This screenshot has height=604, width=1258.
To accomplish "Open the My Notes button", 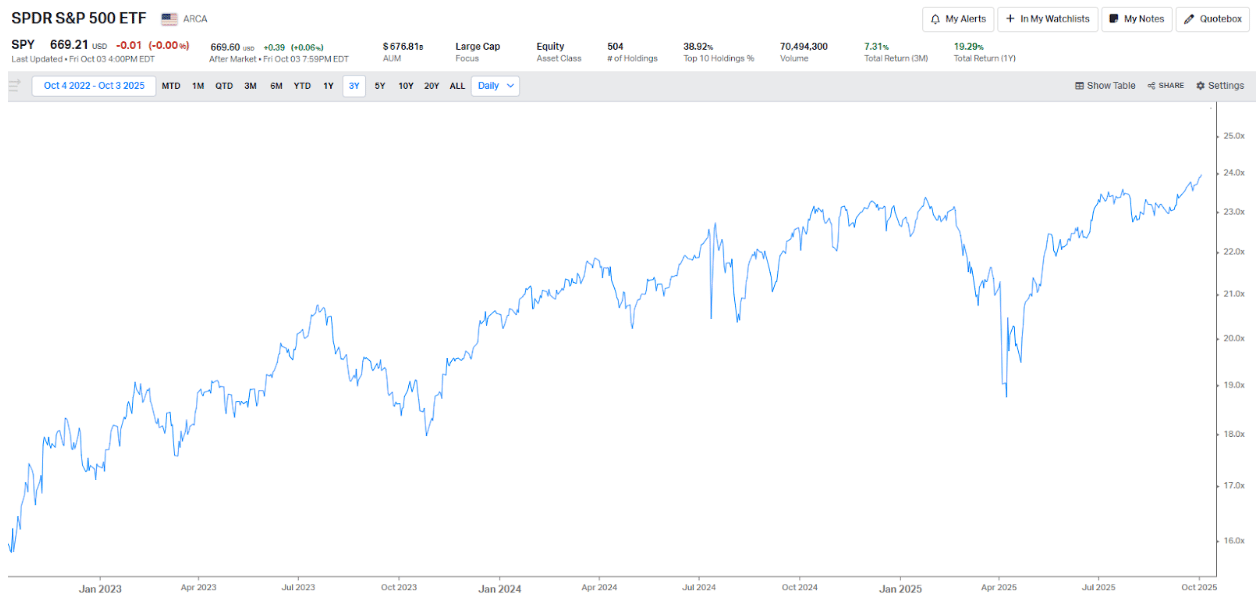I will pos(1137,19).
